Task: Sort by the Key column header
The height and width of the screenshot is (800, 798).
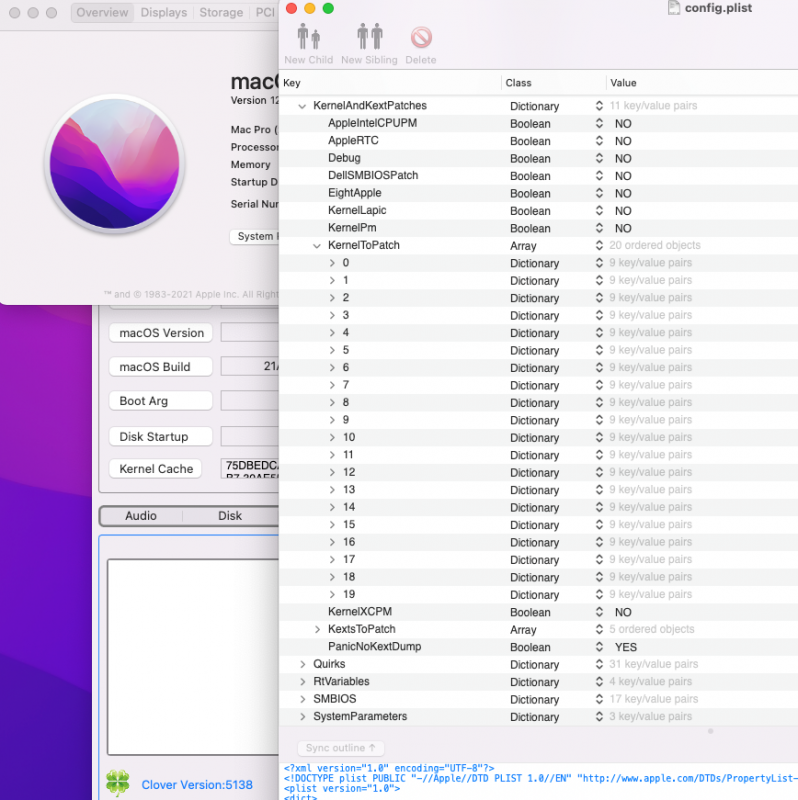Action: 390,83
